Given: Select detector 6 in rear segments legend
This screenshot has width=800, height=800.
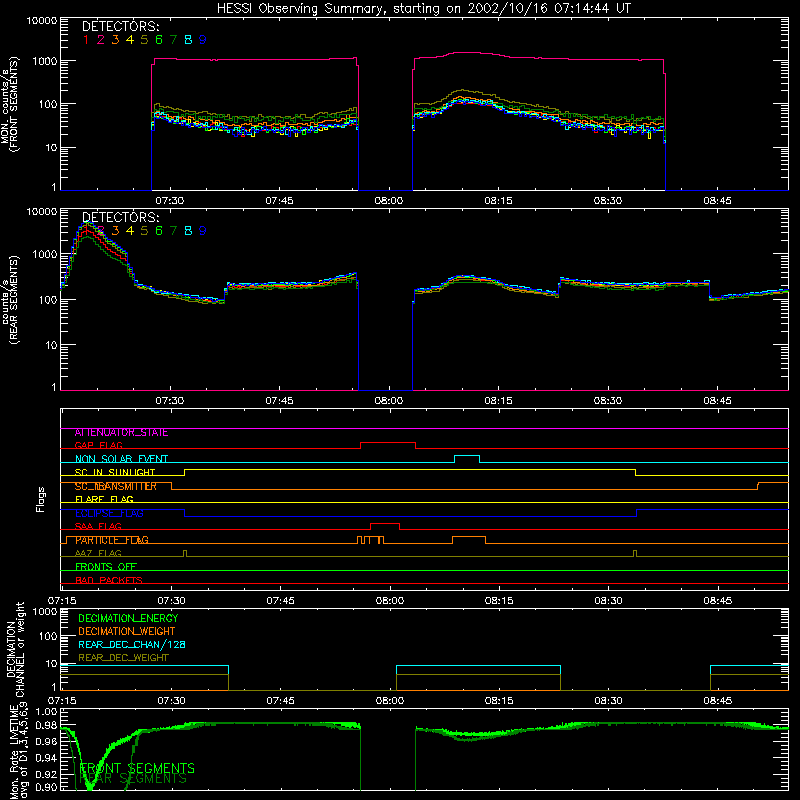Looking at the screenshot, I should click(159, 231).
